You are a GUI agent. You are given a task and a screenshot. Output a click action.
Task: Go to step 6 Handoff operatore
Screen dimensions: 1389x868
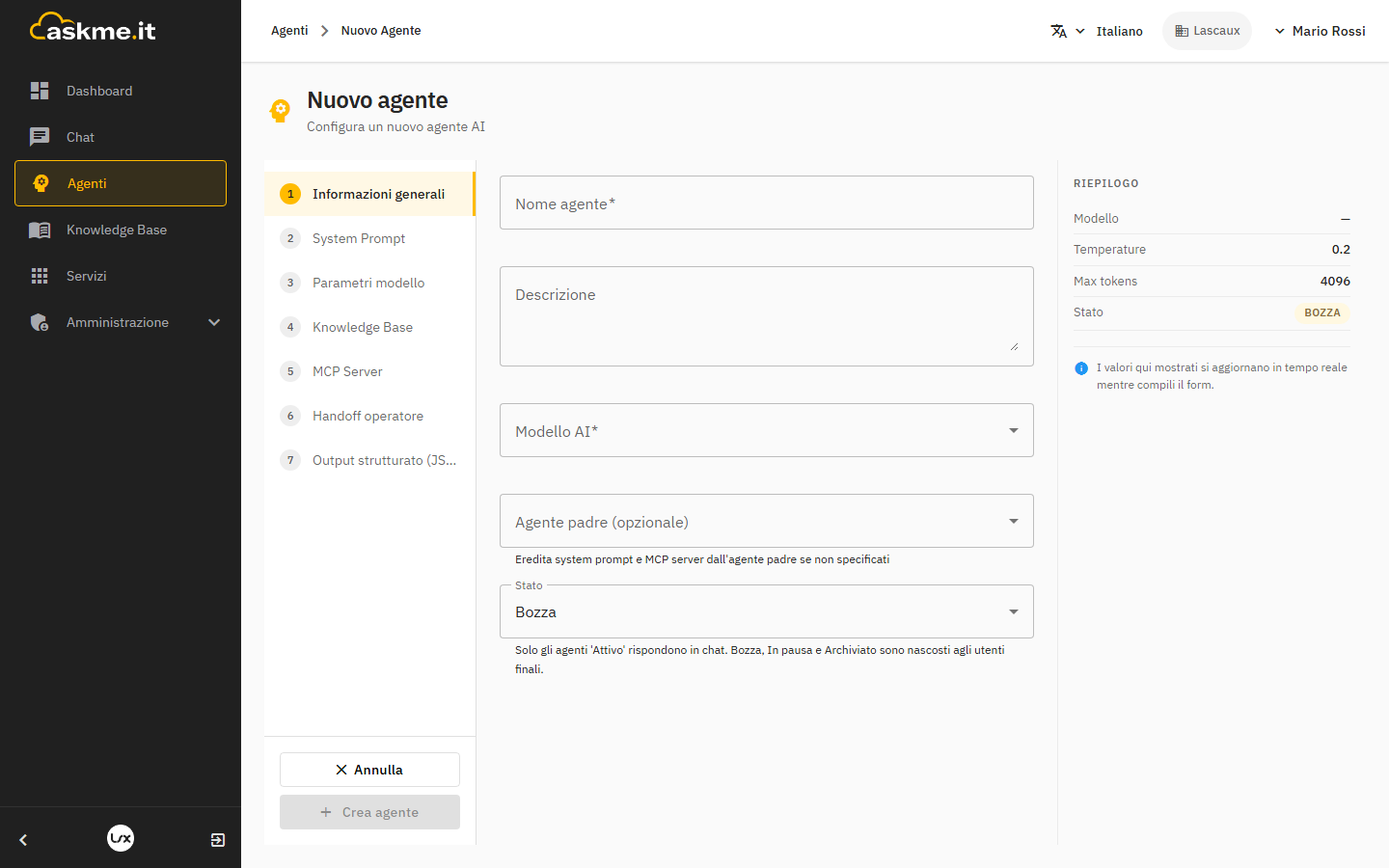(x=369, y=416)
